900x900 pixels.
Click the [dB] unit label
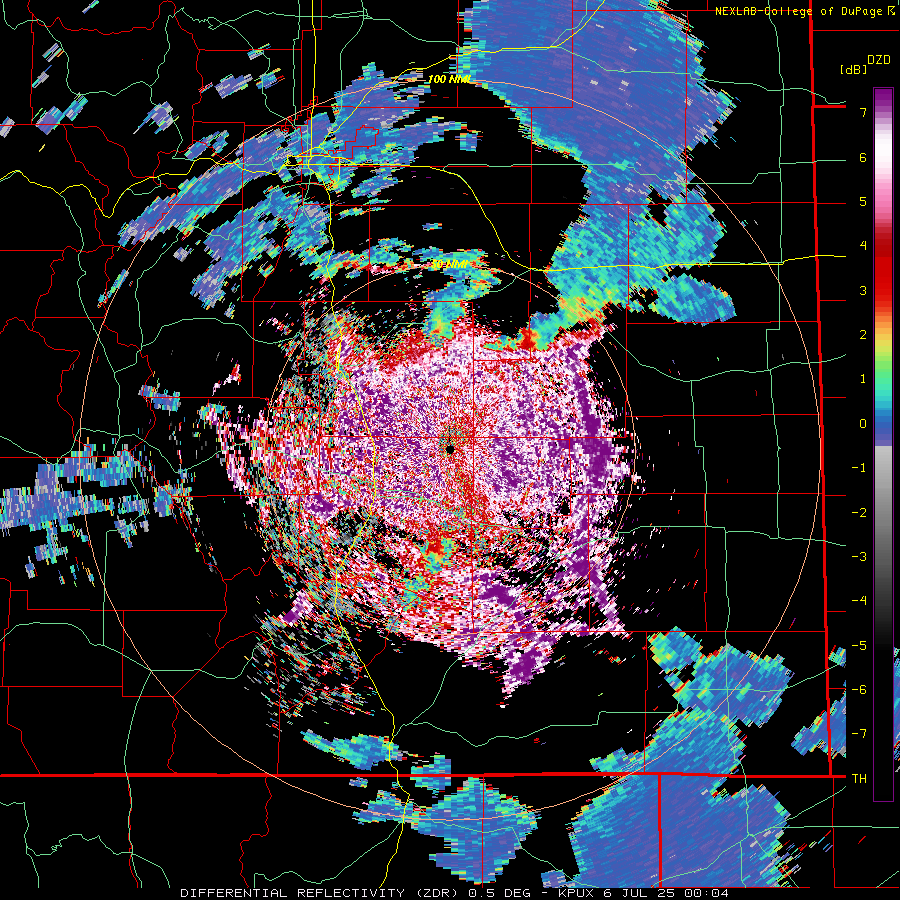tap(854, 70)
